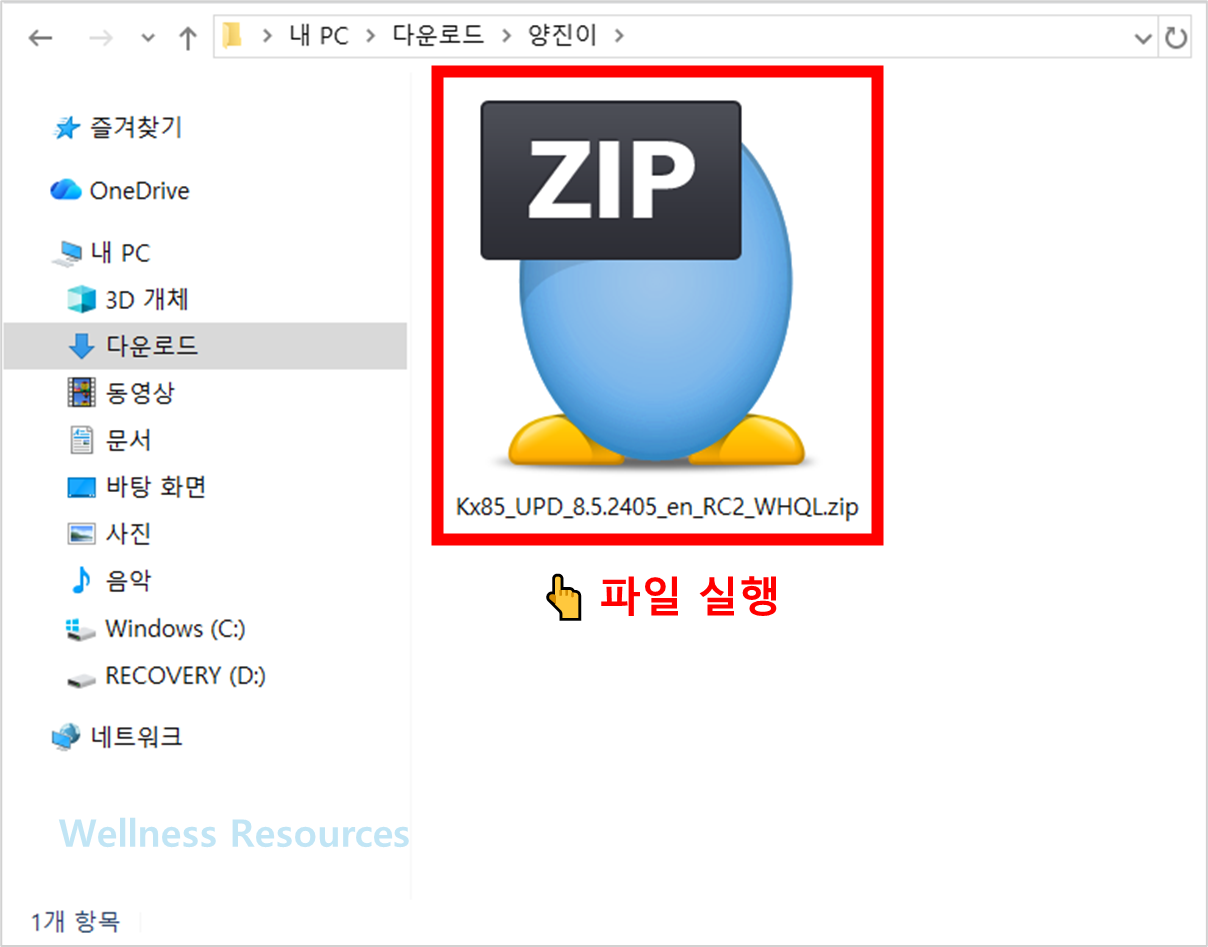Click the Windows (C:) drive icon

tap(80, 629)
